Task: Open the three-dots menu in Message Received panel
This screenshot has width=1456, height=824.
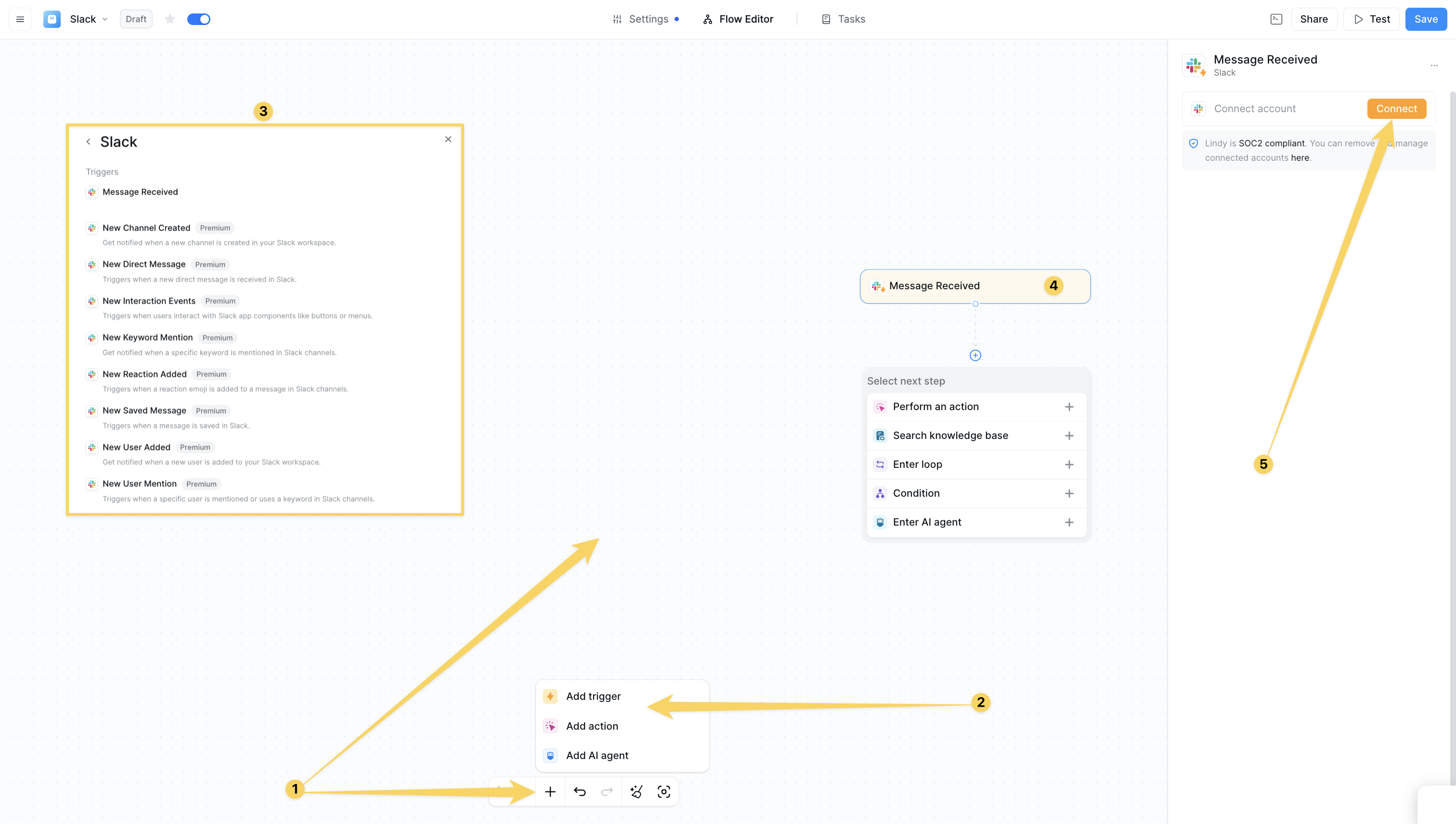Action: [x=1434, y=65]
